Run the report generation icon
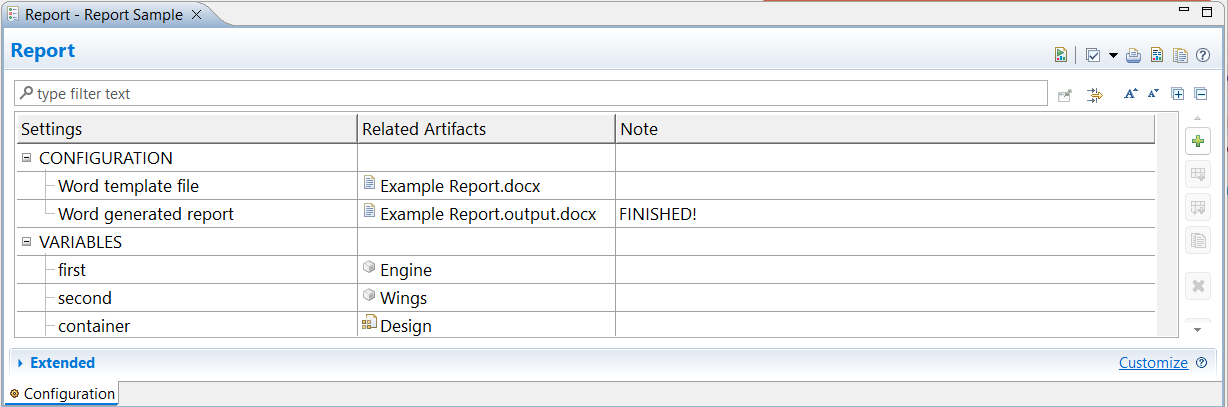Image resolution: width=1228 pixels, height=407 pixels. coord(1060,55)
